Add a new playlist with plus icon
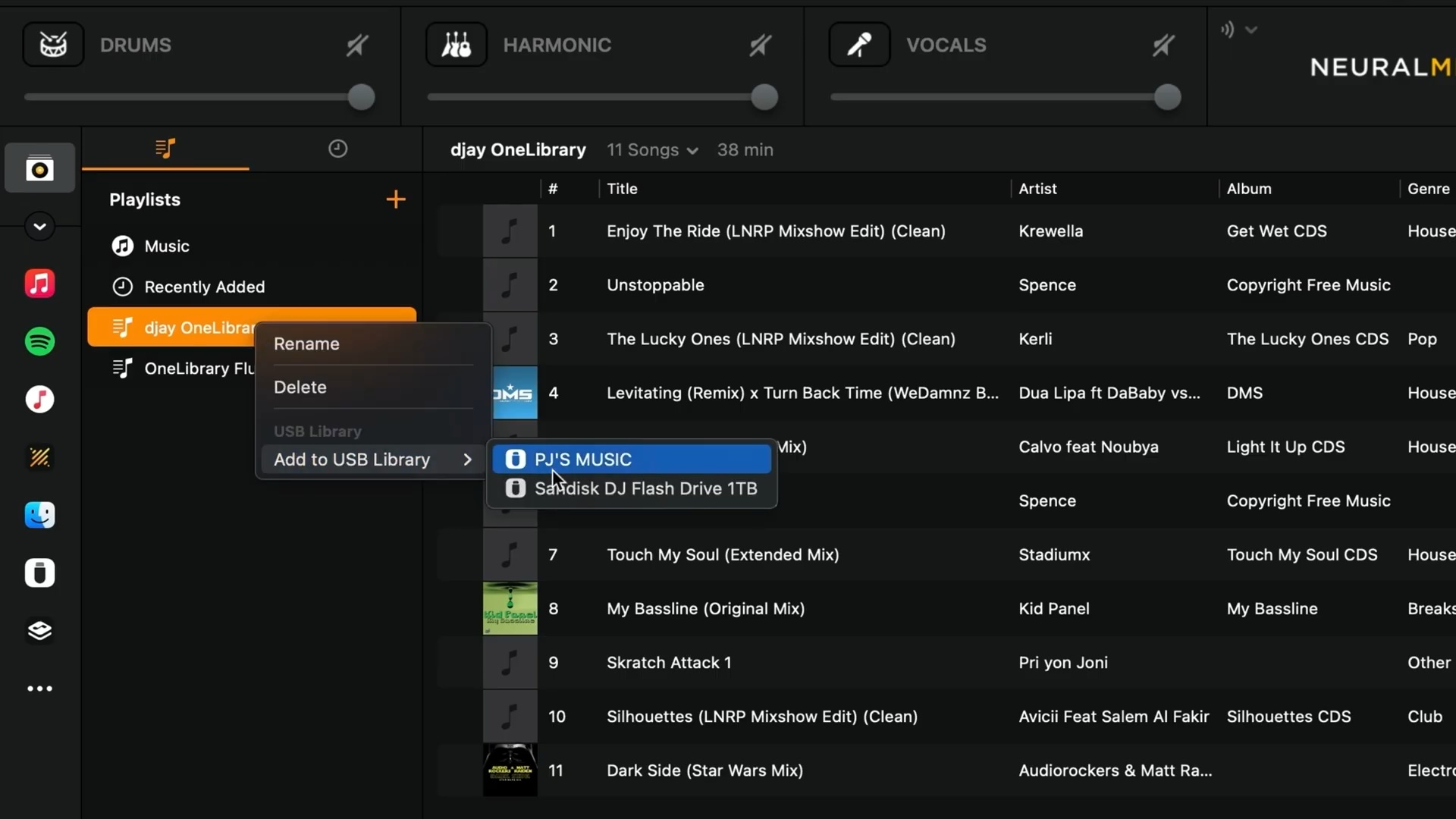The width and height of the screenshot is (1456, 819). [x=396, y=199]
